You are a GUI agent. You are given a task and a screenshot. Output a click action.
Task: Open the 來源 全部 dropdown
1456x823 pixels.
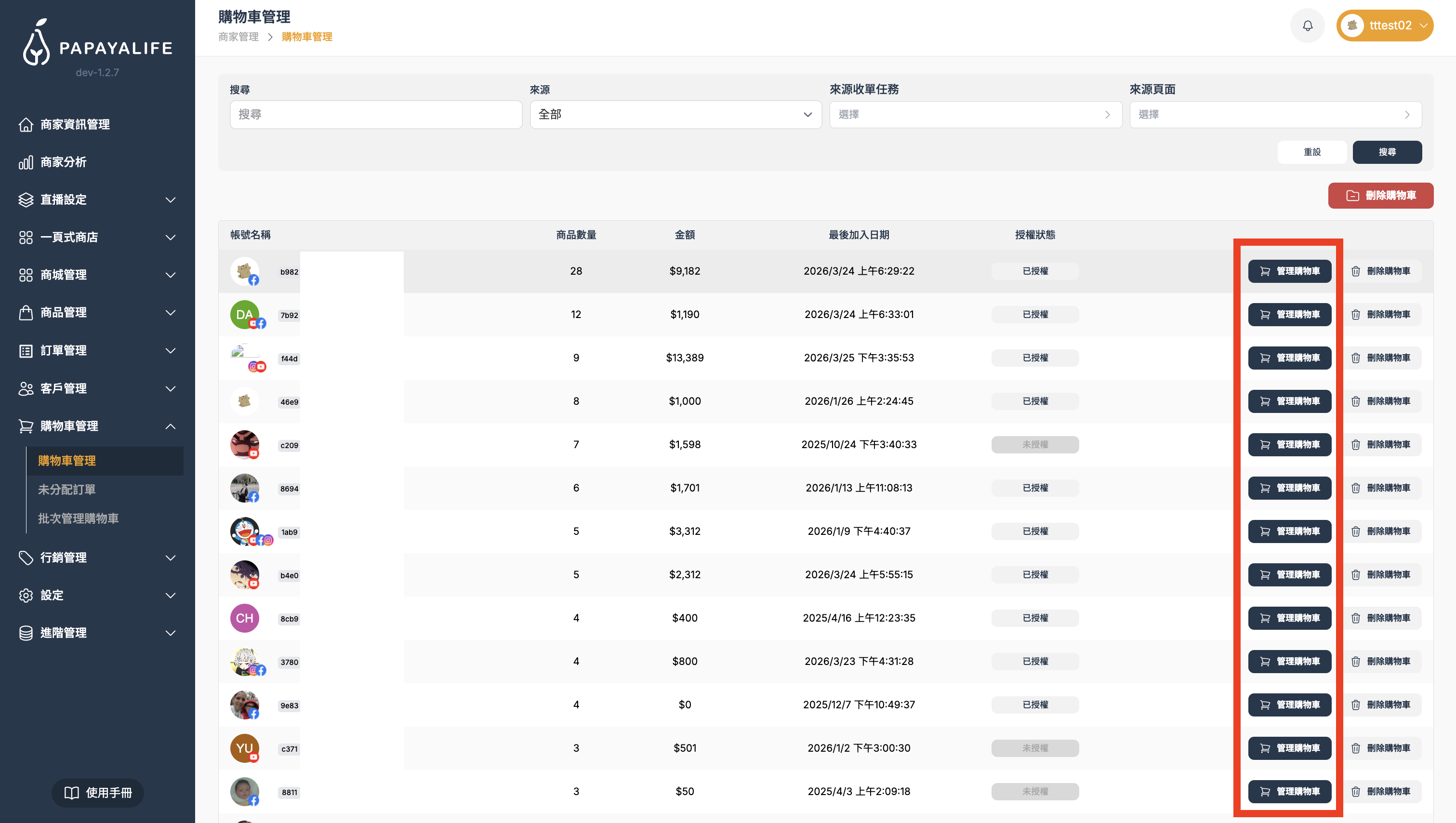675,115
